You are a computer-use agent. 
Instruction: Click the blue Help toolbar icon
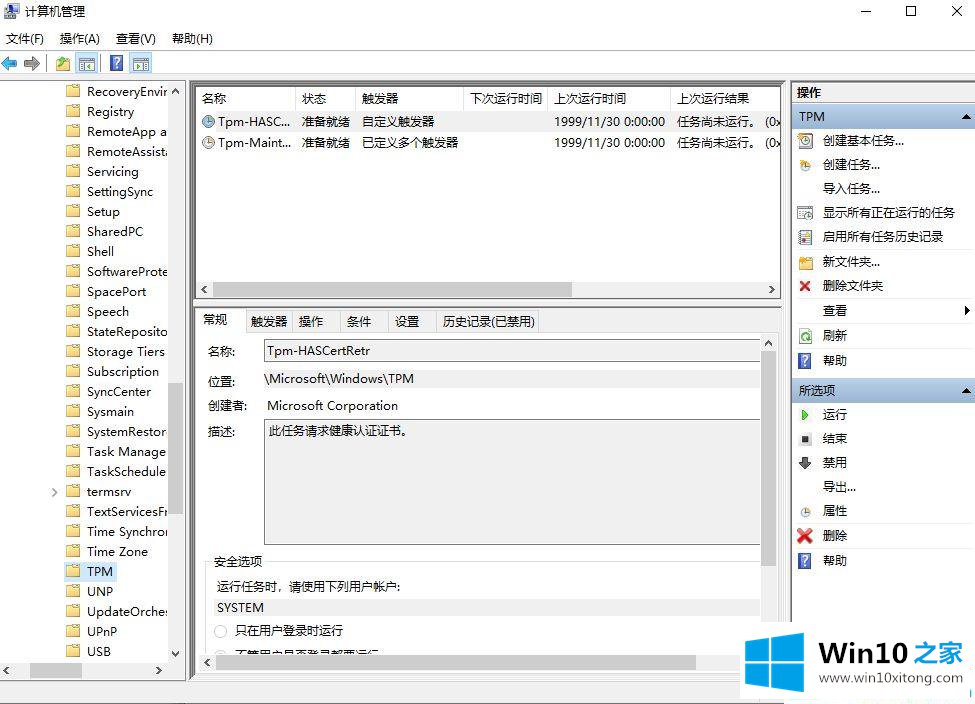point(116,63)
